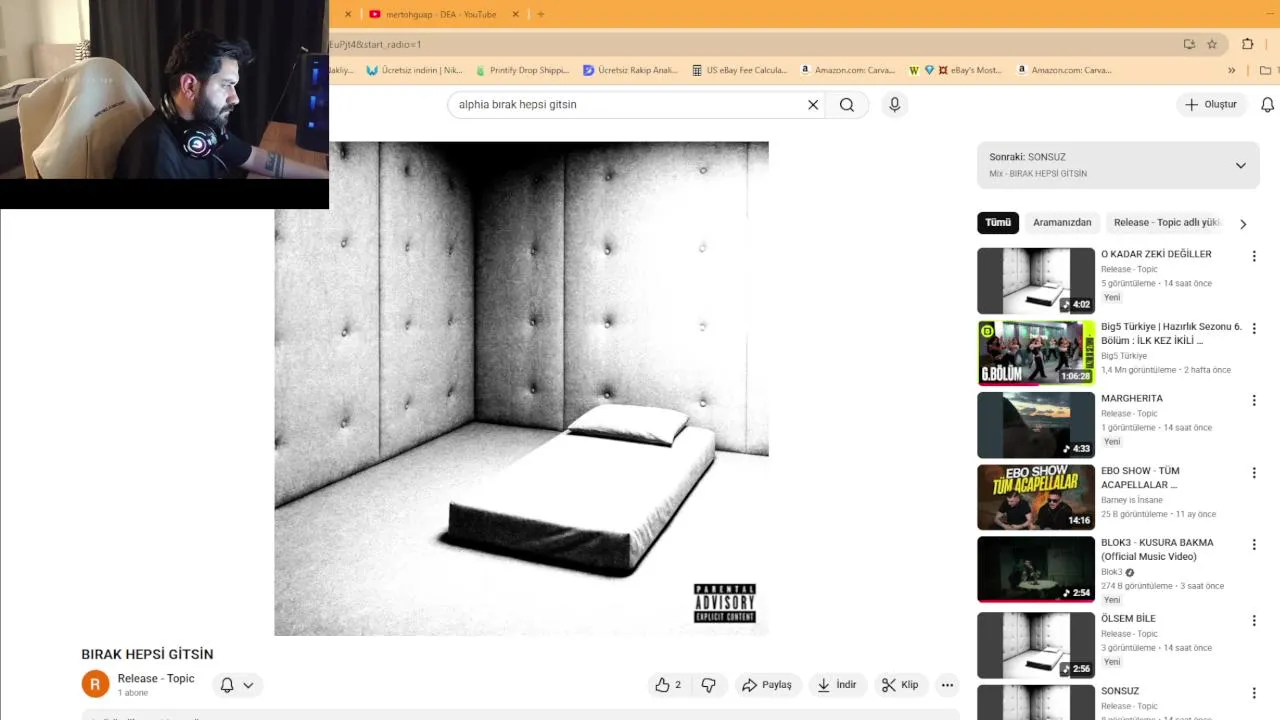This screenshot has width=1280, height=720.
Task: Open BLOK3 KUSURA BAKMA thumbnail
Action: (1036, 569)
